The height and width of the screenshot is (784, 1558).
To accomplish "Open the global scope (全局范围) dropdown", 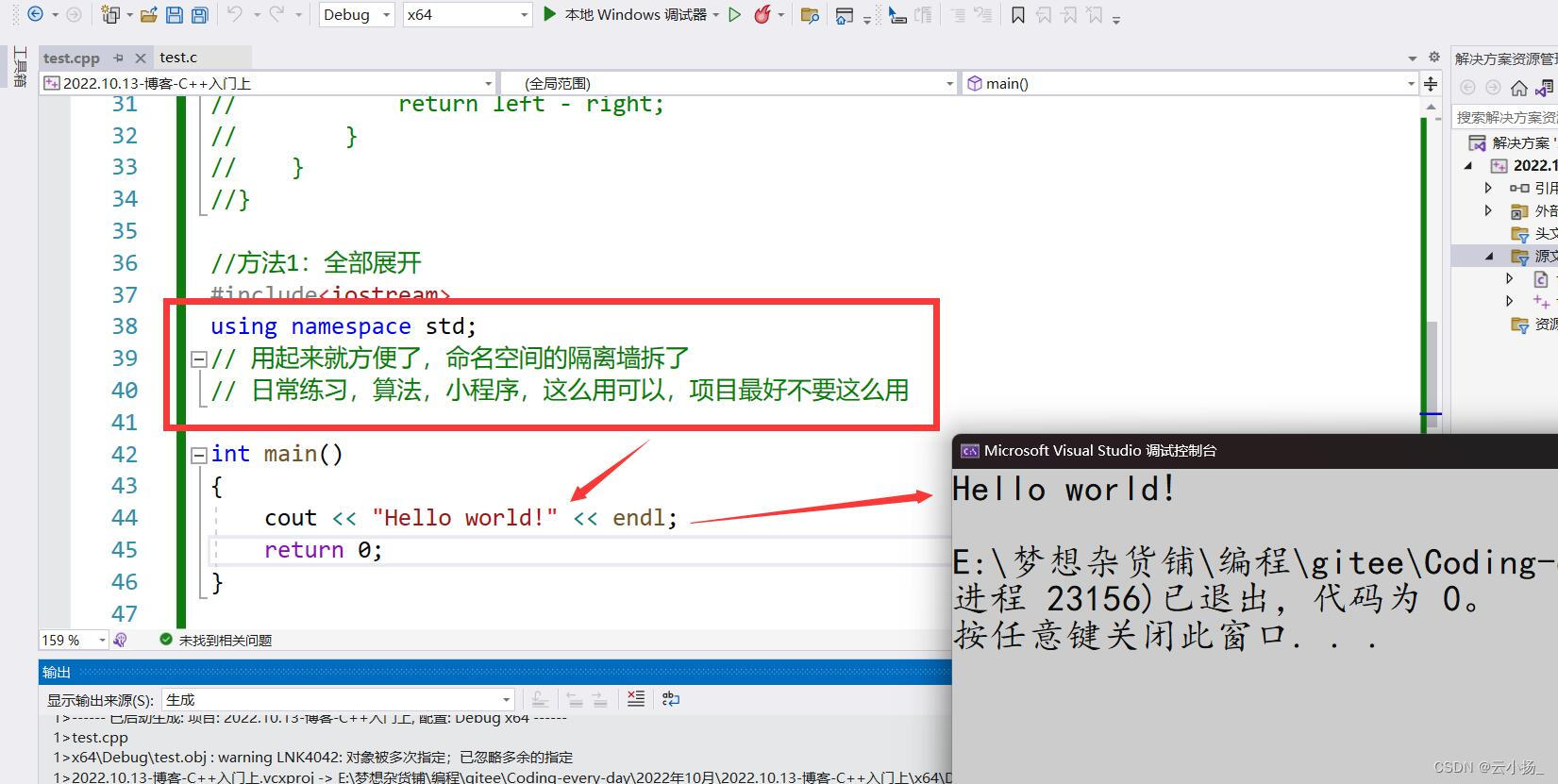I will [x=728, y=83].
